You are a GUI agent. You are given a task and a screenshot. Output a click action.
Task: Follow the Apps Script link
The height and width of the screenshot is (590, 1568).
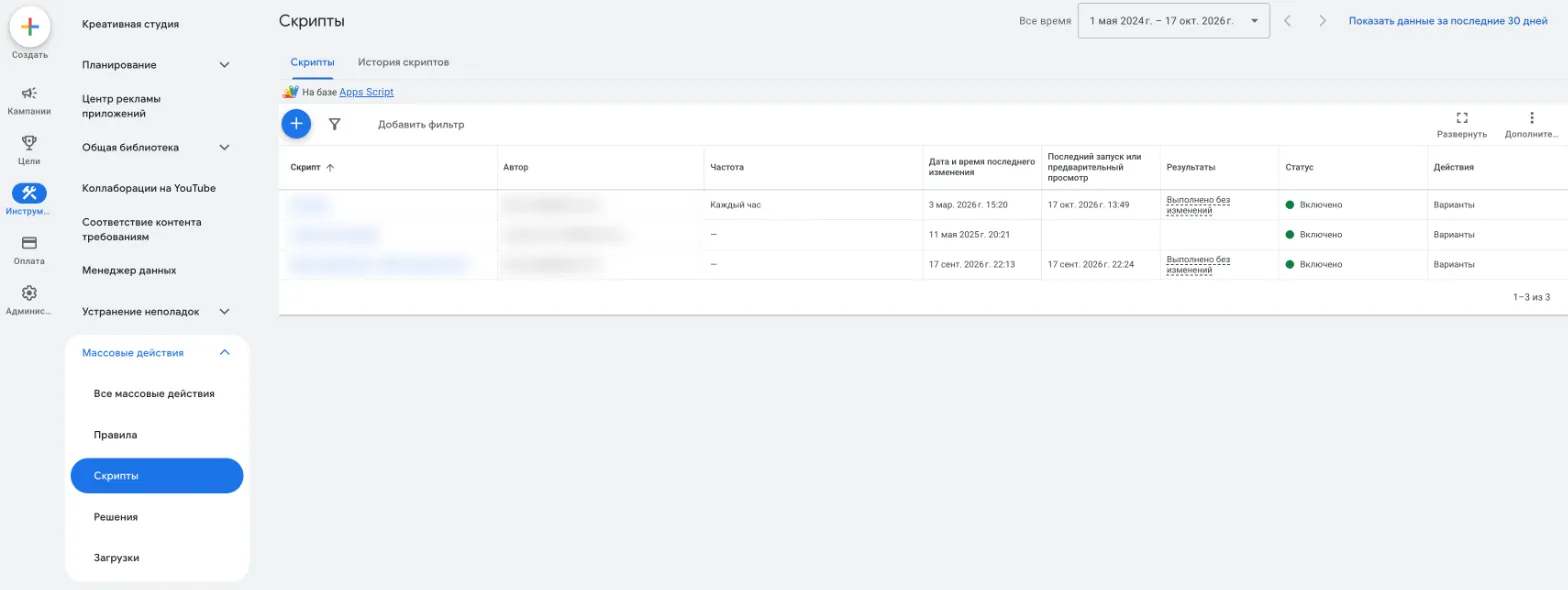pos(366,92)
